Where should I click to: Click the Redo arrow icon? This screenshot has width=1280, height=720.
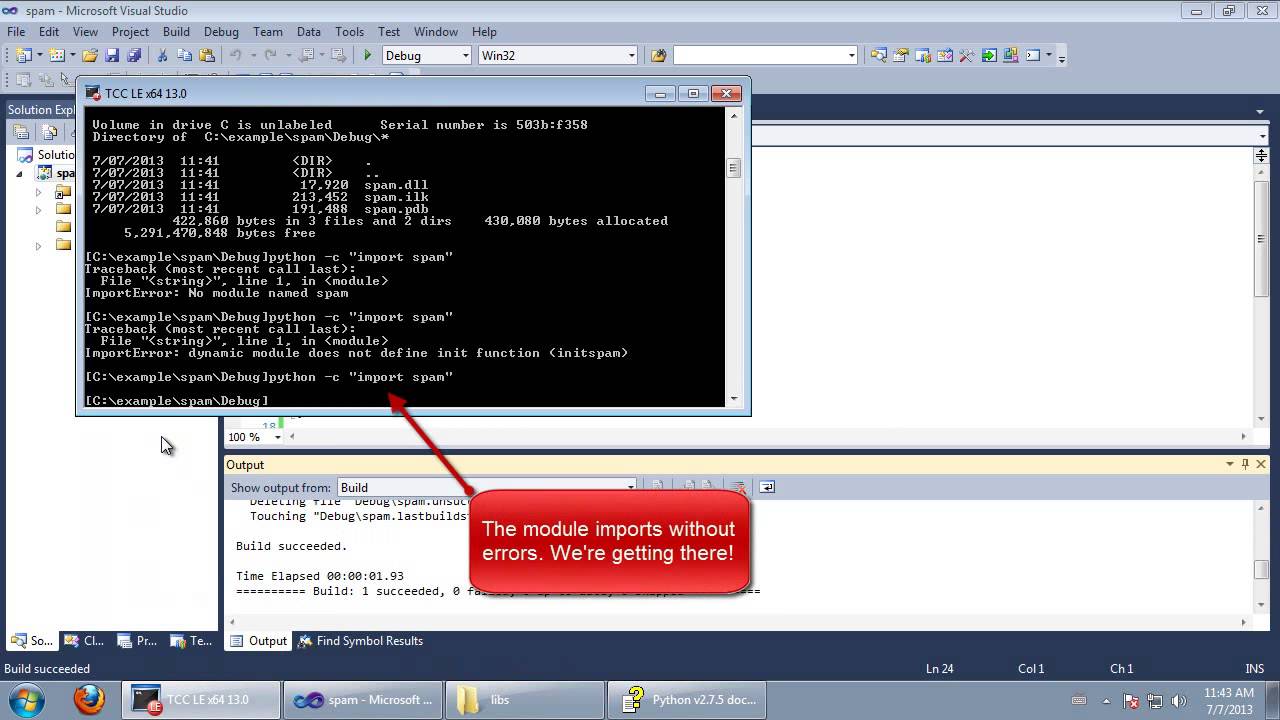click(270, 56)
